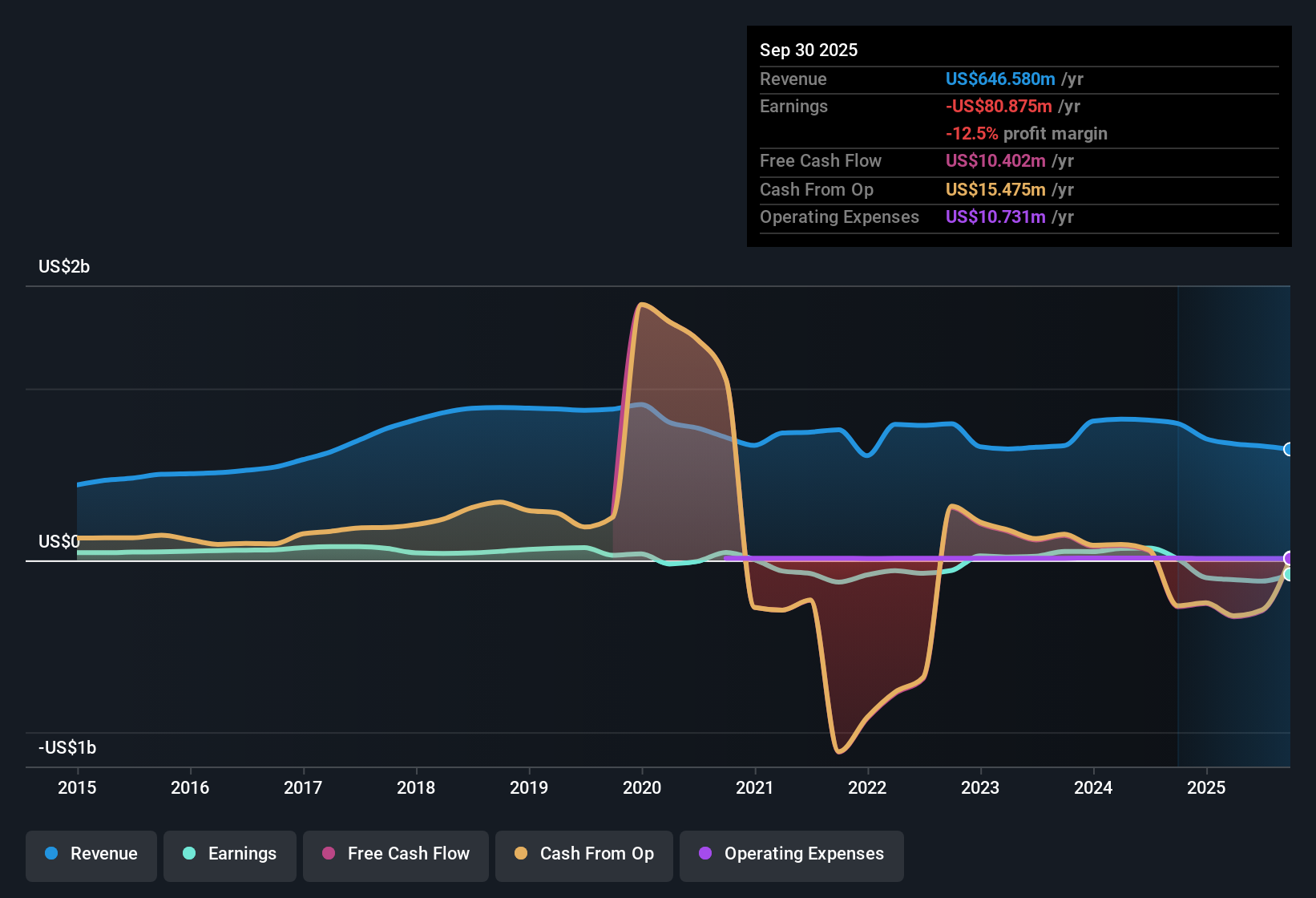Toggle the Revenue series visibility
The width and height of the screenshot is (1316, 898).
[x=91, y=854]
